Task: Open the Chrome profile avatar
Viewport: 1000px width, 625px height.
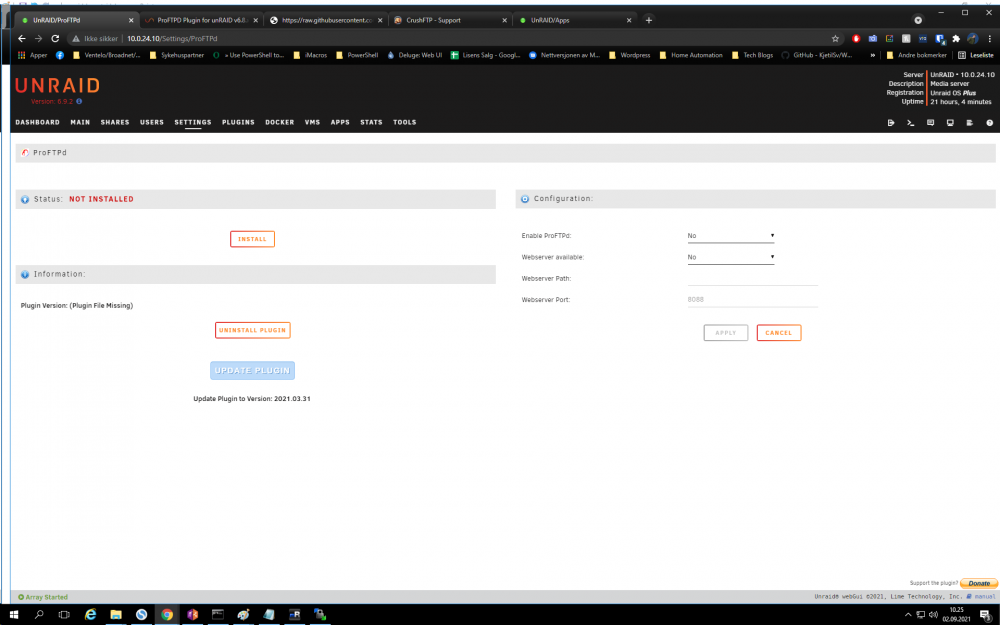Action: (x=973, y=38)
